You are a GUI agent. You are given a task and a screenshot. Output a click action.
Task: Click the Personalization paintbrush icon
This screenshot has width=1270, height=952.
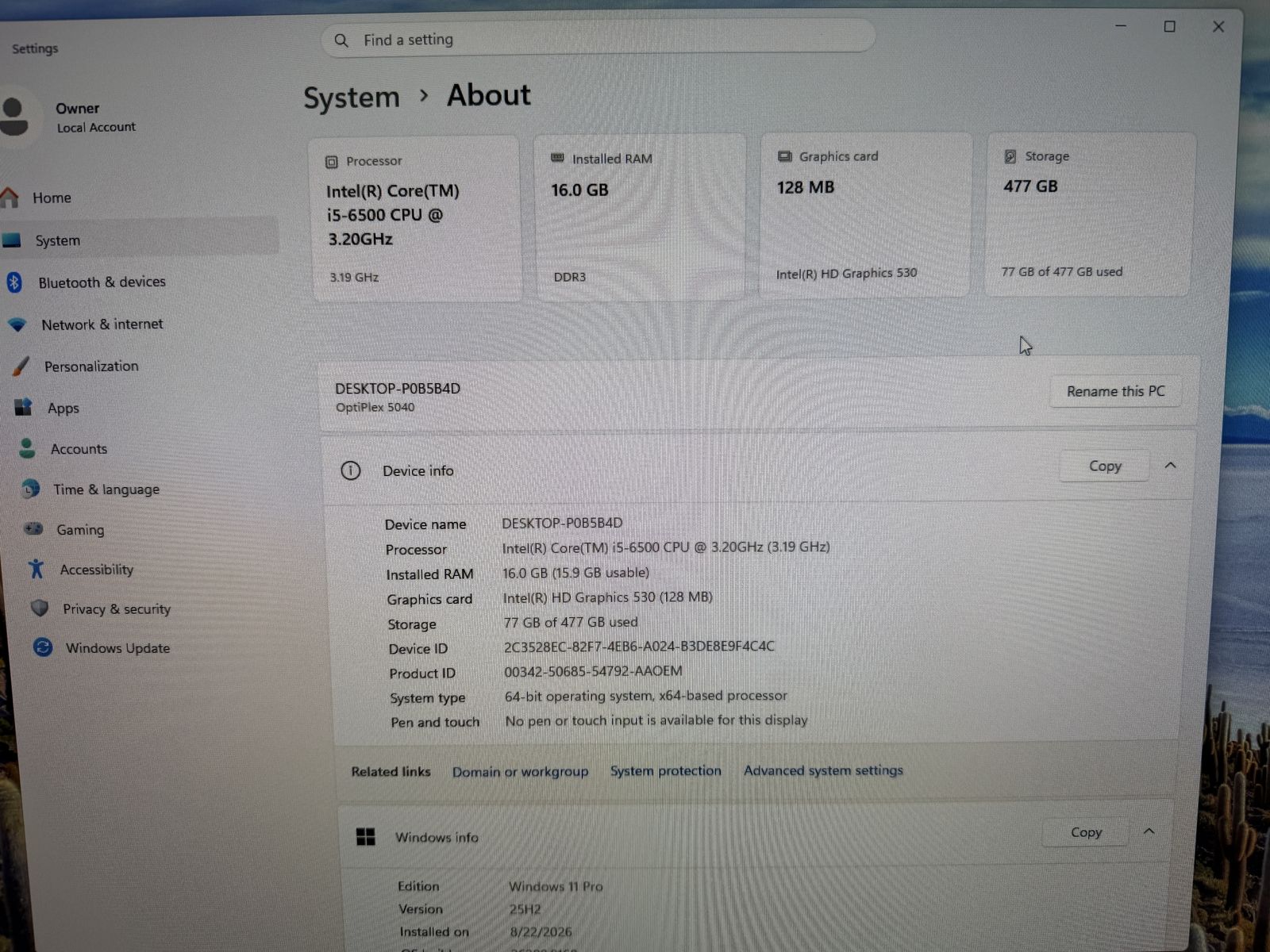pos(21,366)
